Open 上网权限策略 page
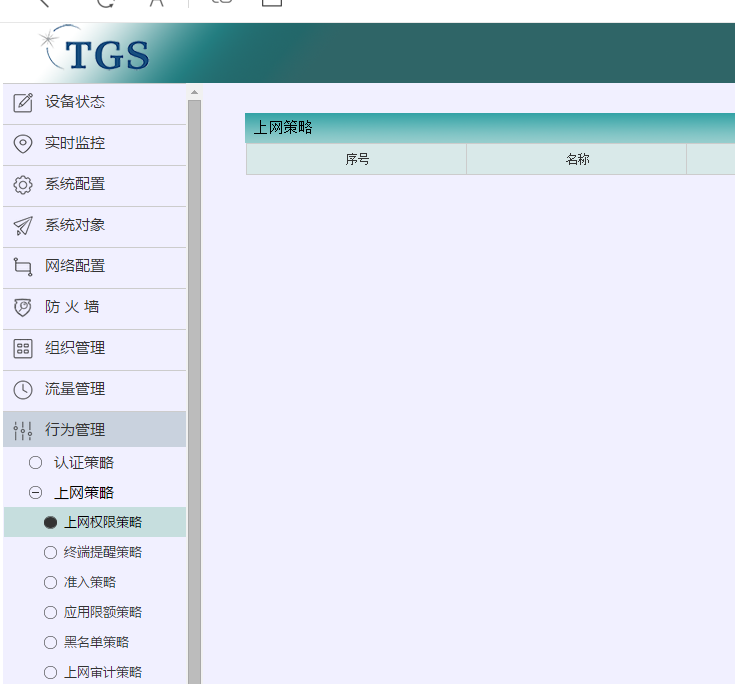 [x=103, y=522]
